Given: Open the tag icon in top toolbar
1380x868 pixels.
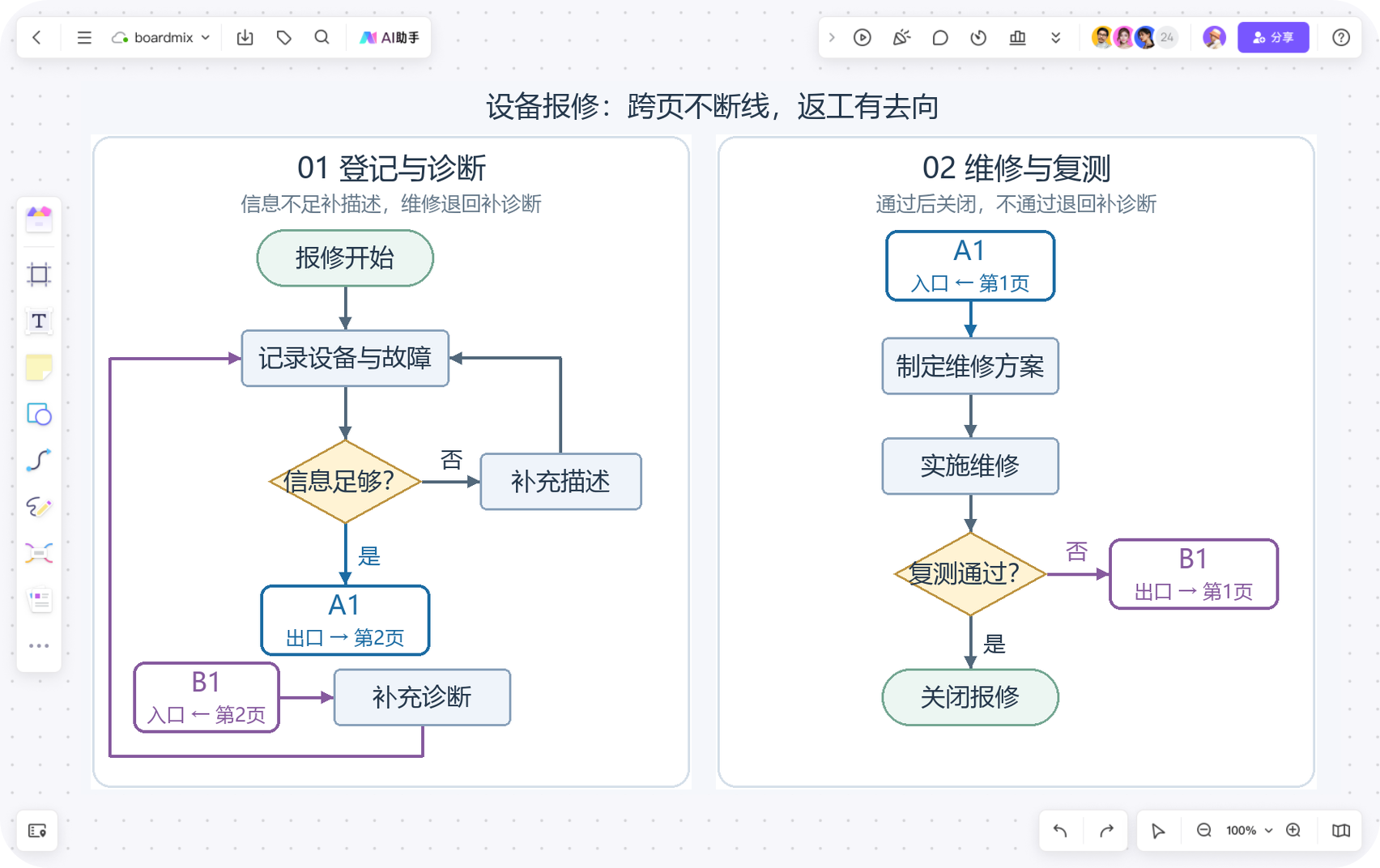Looking at the screenshot, I should 283,37.
